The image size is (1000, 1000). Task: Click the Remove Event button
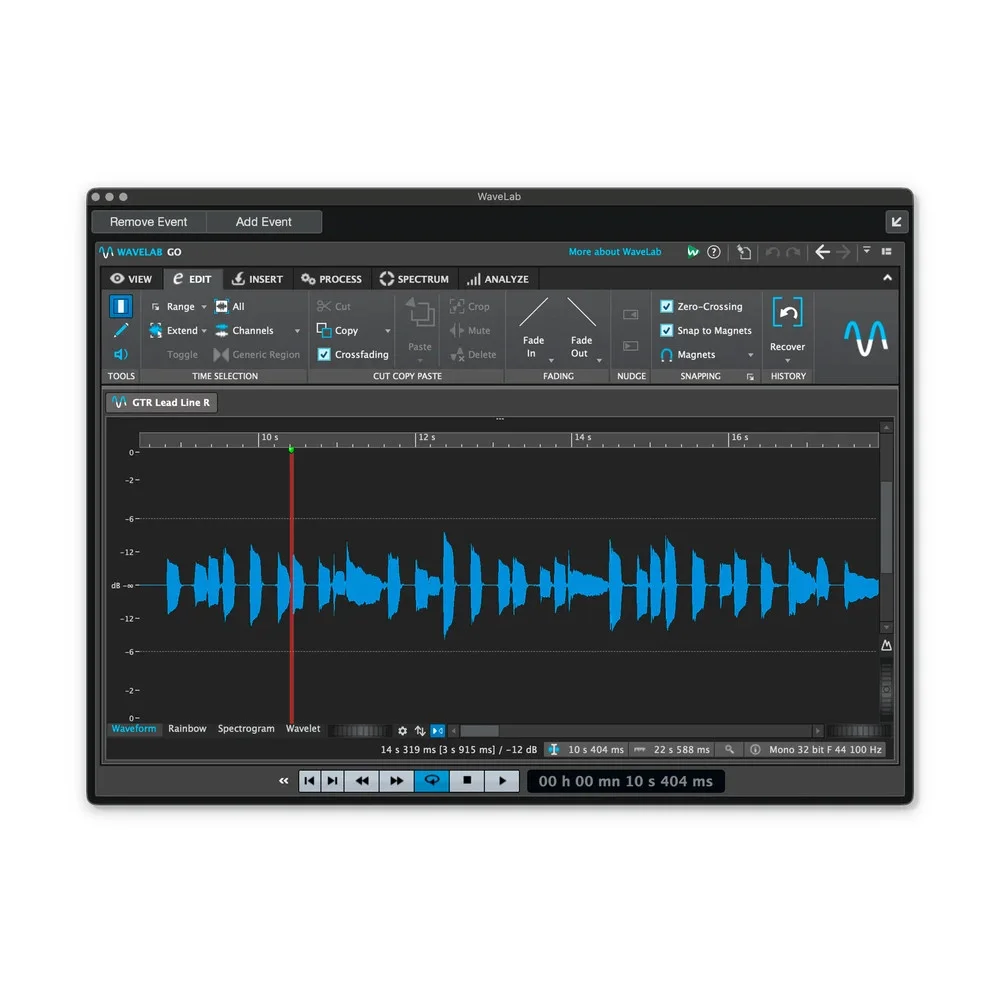pos(149,222)
